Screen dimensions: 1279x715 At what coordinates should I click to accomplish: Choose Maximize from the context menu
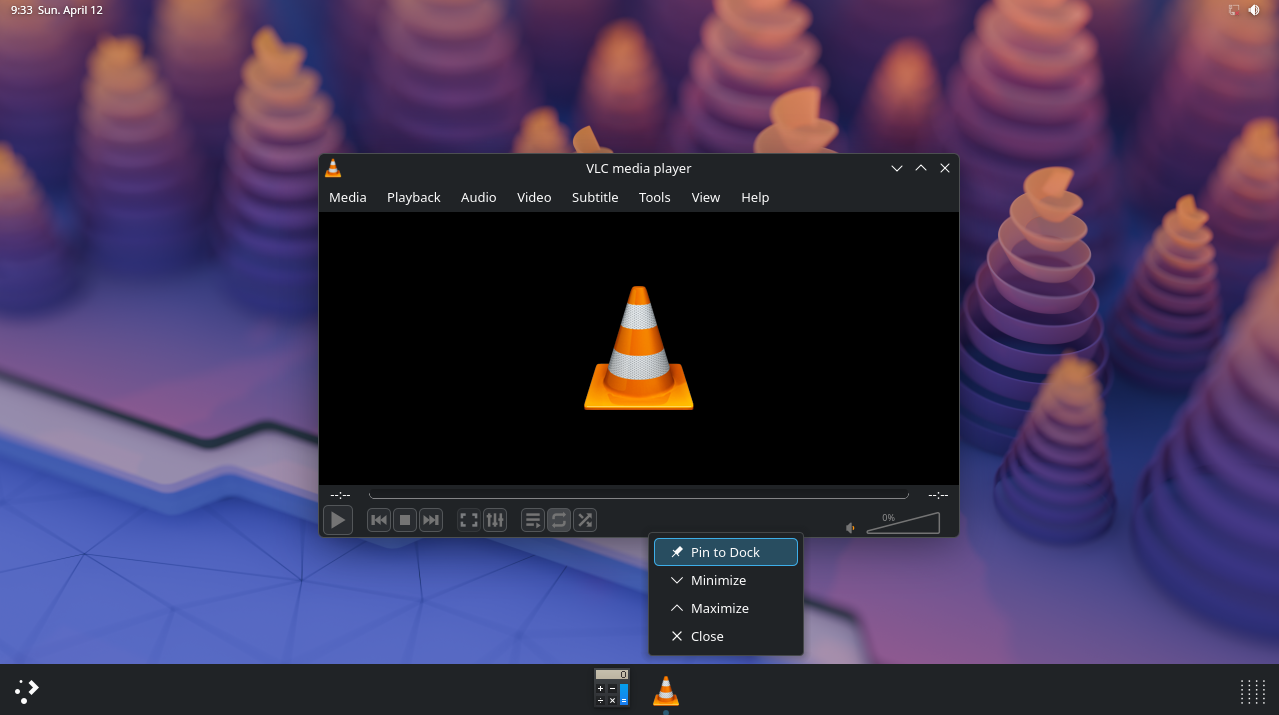coord(719,608)
